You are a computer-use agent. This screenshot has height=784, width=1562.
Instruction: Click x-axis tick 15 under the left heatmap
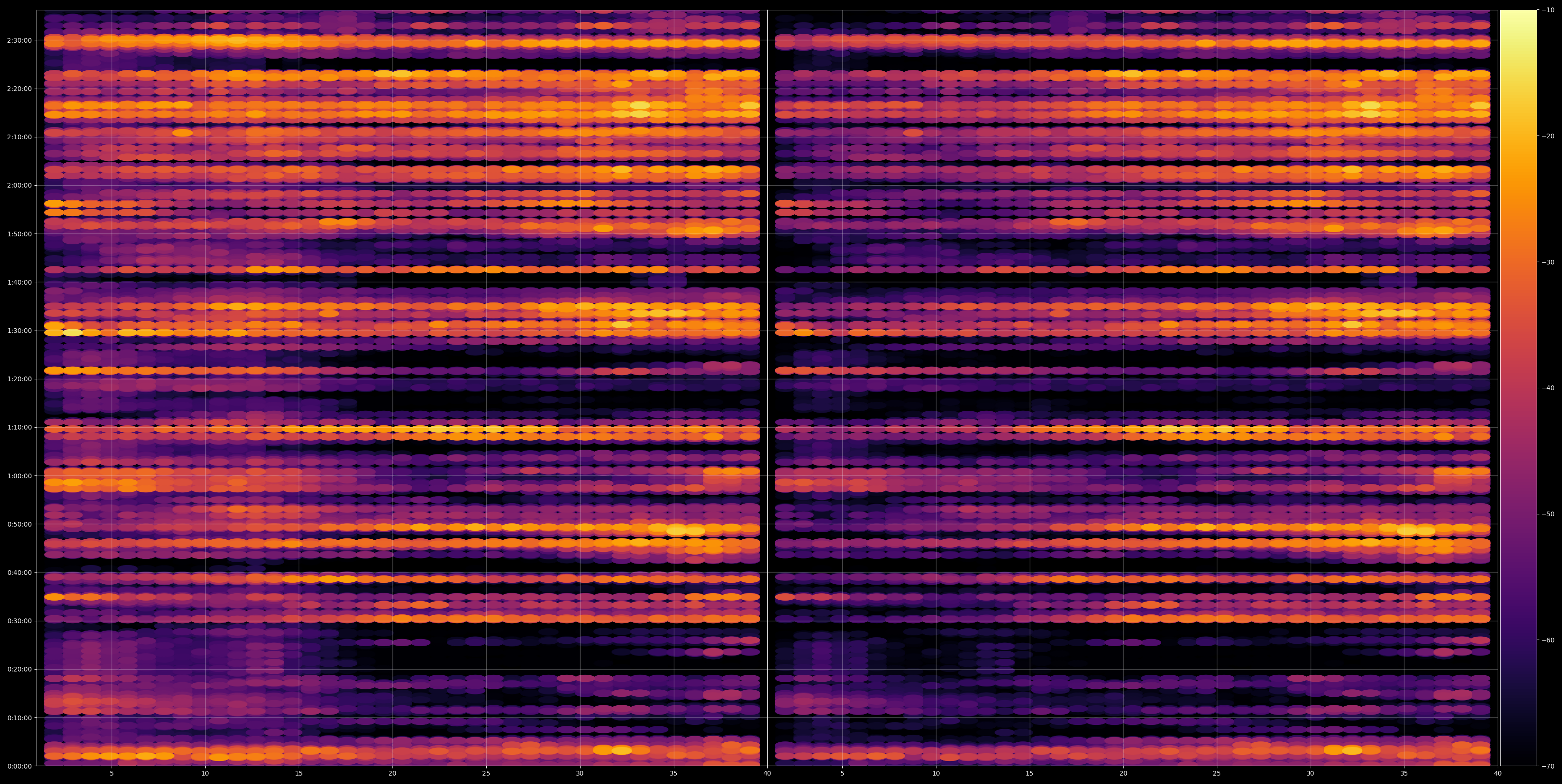click(x=299, y=774)
